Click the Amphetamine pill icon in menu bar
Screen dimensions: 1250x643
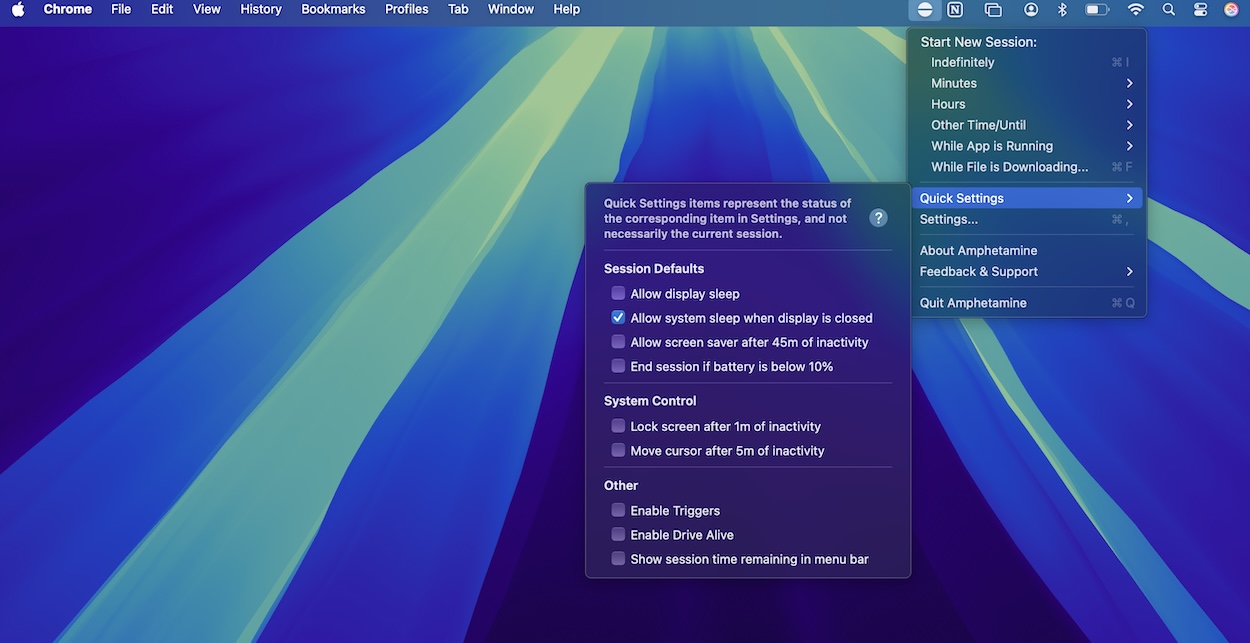click(x=925, y=9)
